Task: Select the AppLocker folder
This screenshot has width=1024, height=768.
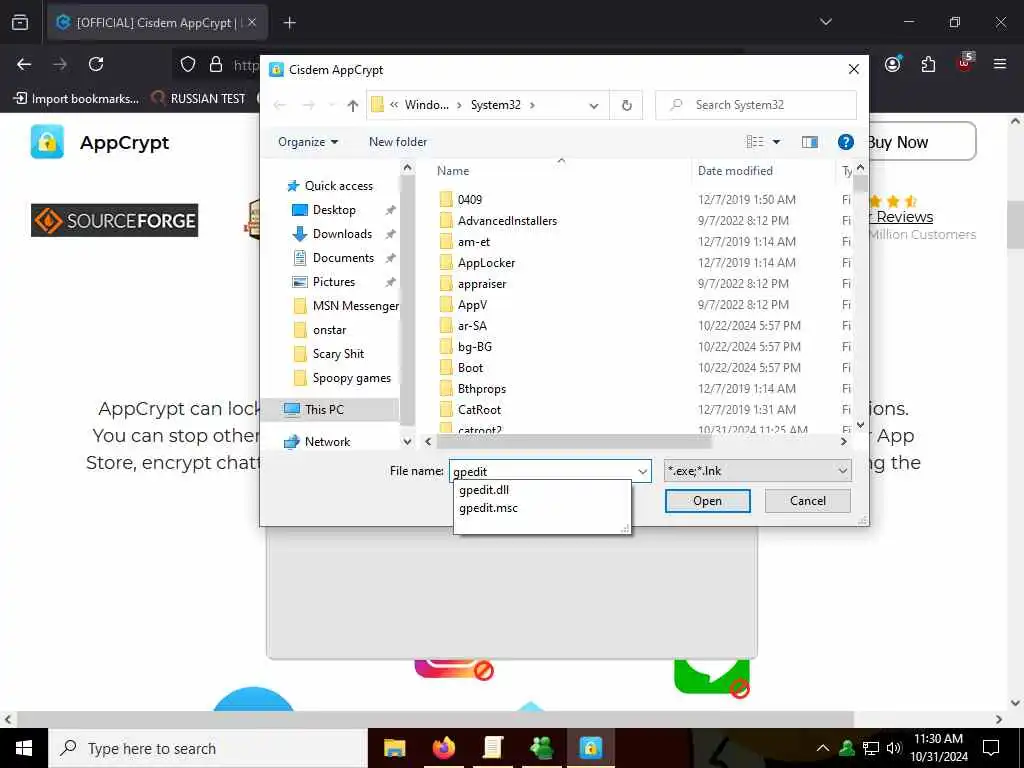Action: [x=487, y=263]
